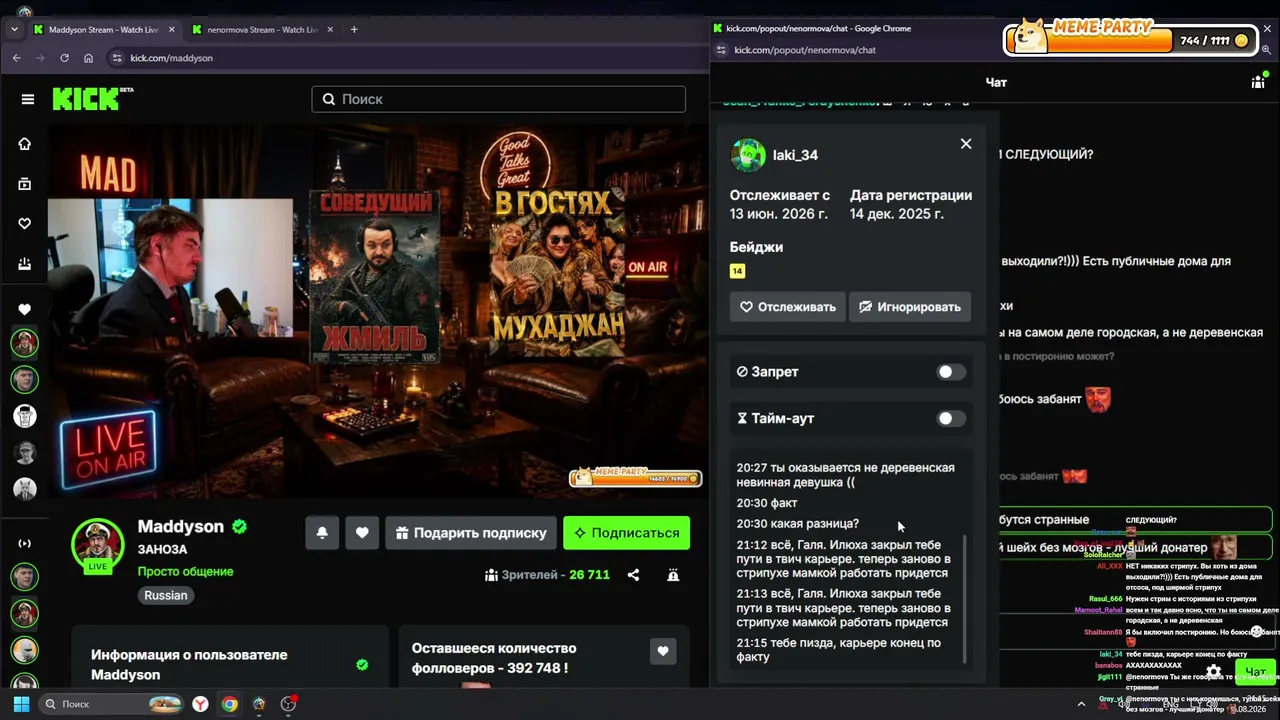Expand the tab search dropdown in Chrome
This screenshot has width=1280, height=720.
14,30
